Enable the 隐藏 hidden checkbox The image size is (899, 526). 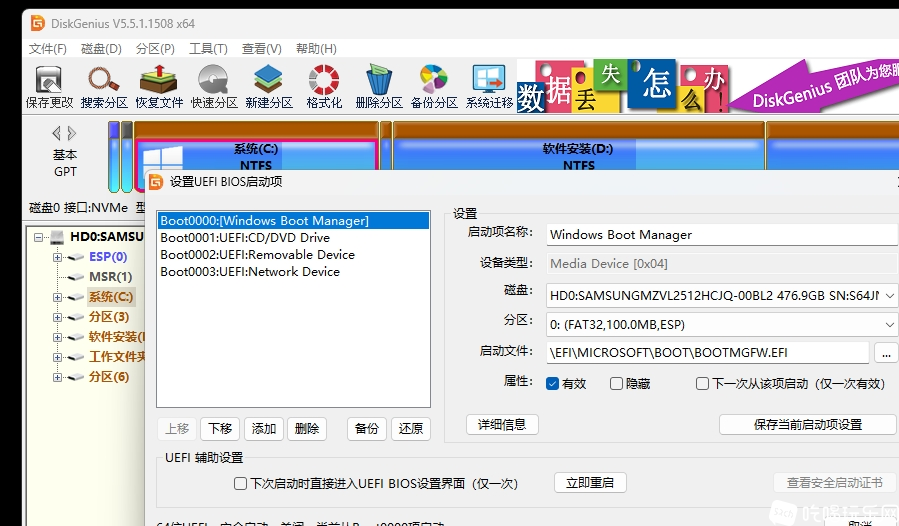tap(616, 384)
